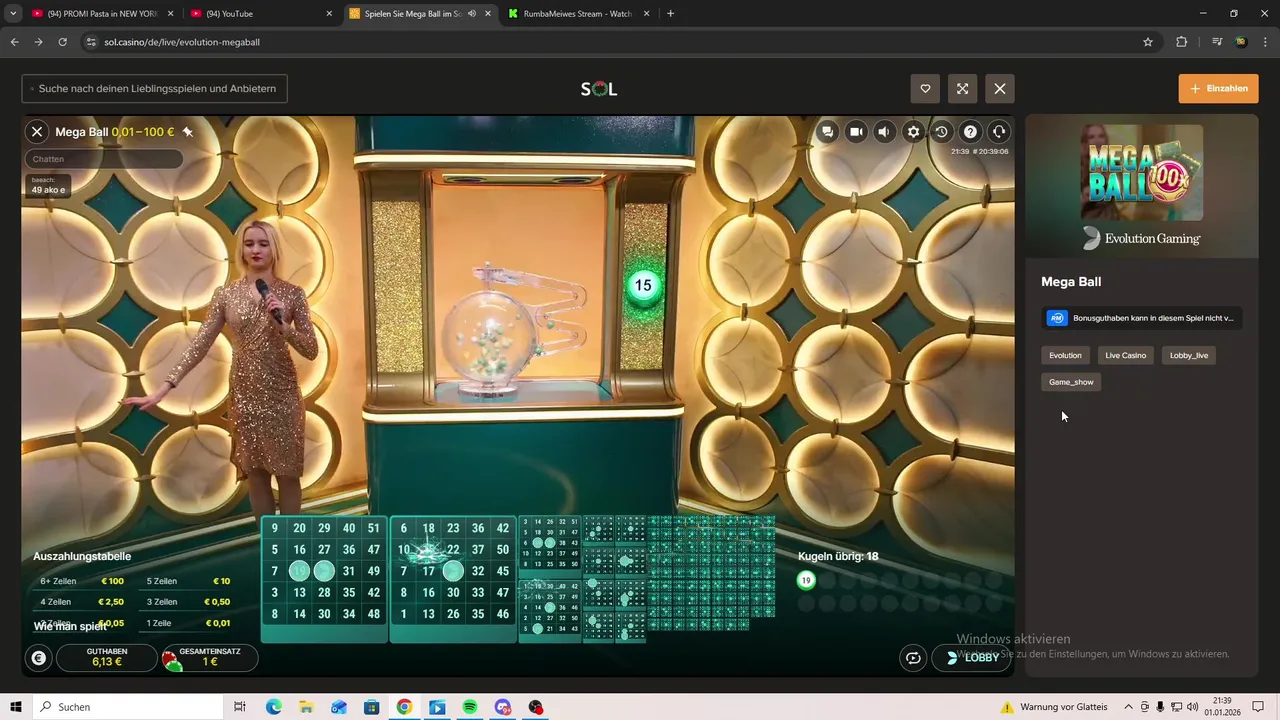The width and height of the screenshot is (1280, 720).
Task: Open the Guthaben balance display
Action: click(106, 657)
